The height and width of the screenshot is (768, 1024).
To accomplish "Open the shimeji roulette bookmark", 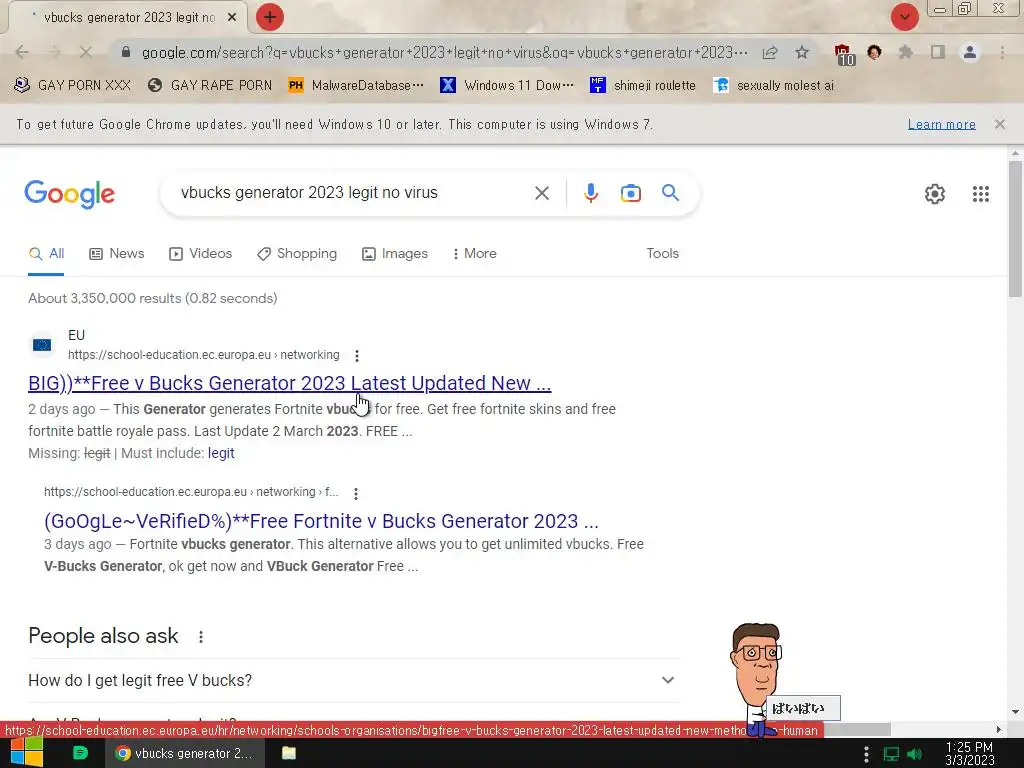I will point(643,86).
